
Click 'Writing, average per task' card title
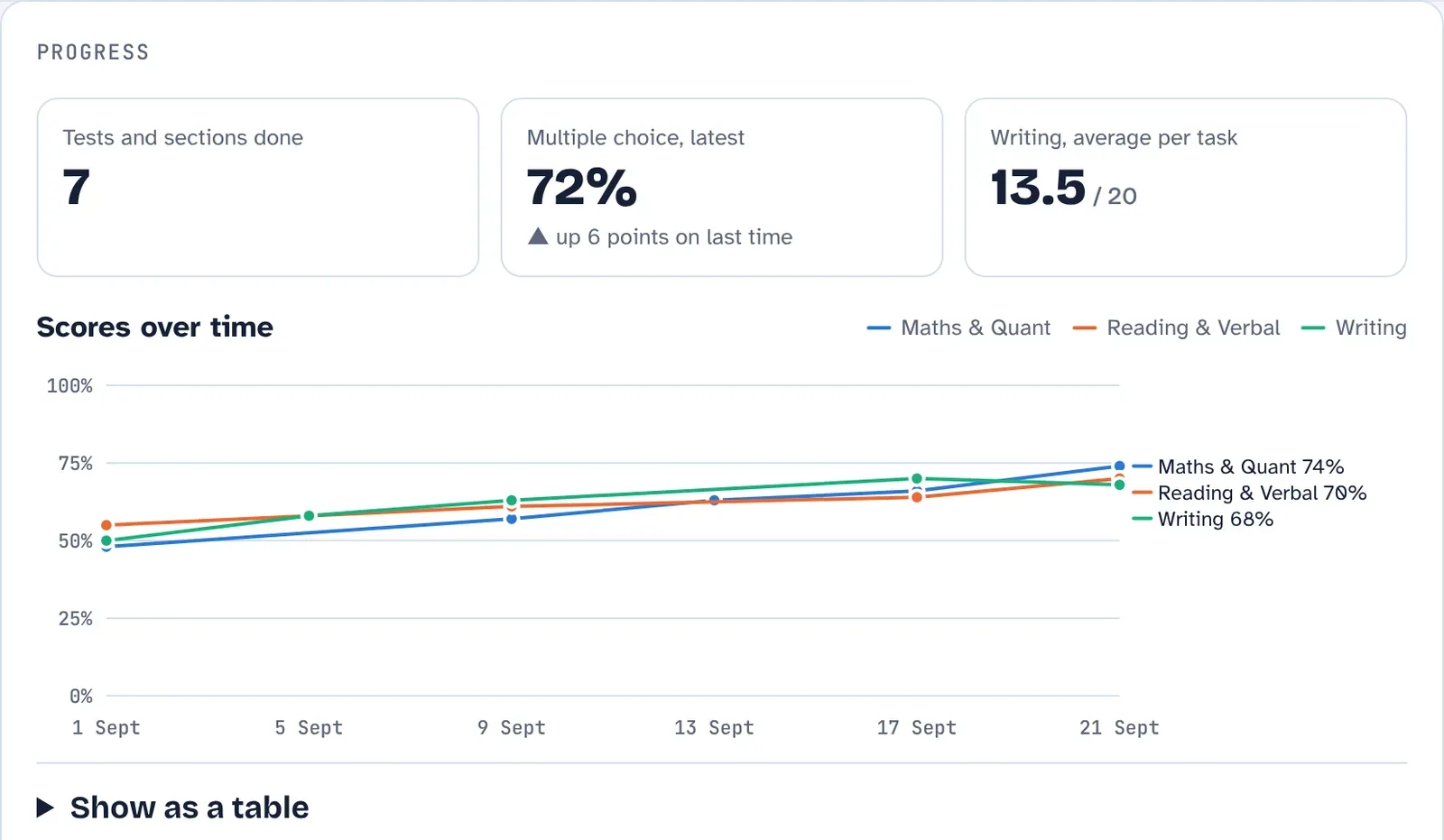(1114, 138)
